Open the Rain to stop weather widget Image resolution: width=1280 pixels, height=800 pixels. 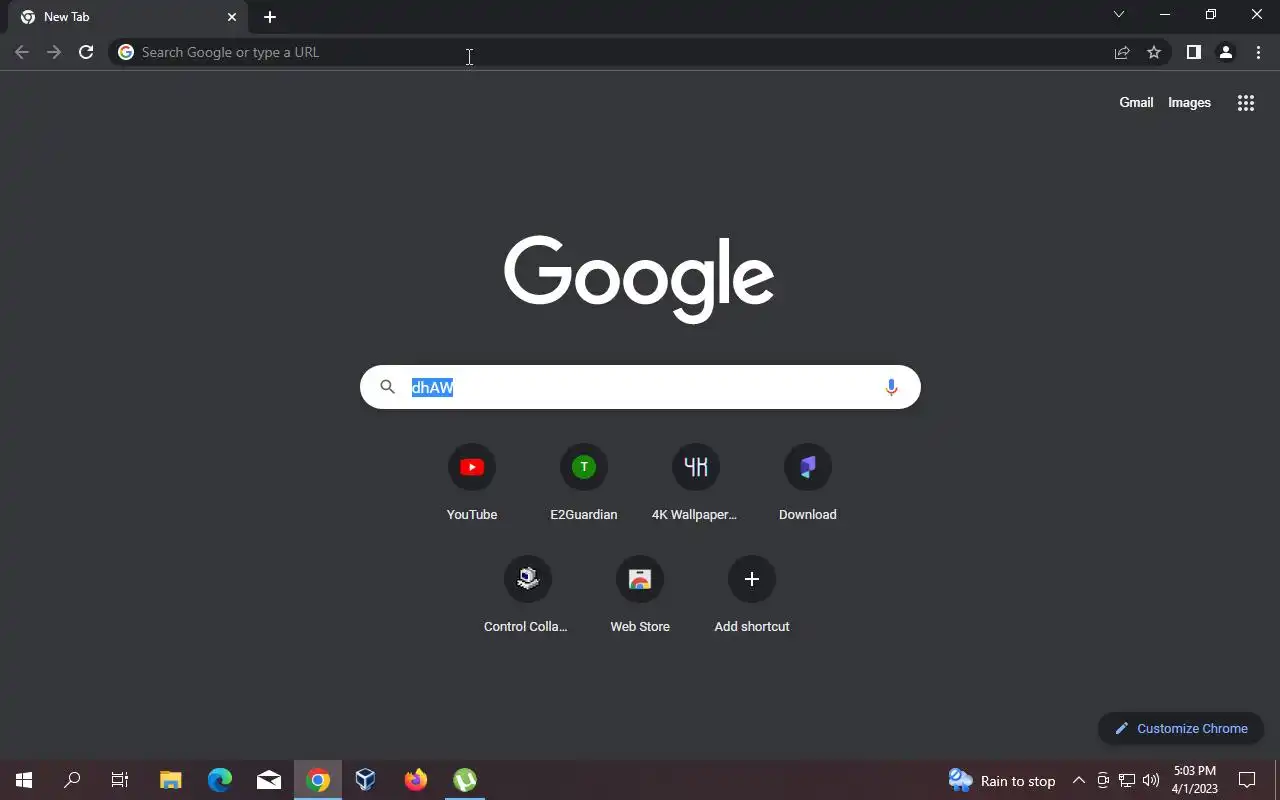pos(1002,780)
